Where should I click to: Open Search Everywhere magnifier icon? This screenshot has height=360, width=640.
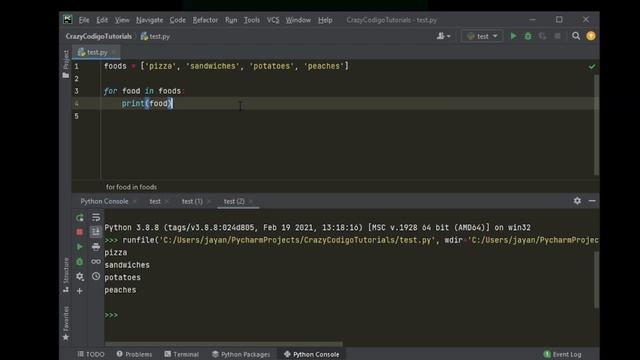(576, 36)
